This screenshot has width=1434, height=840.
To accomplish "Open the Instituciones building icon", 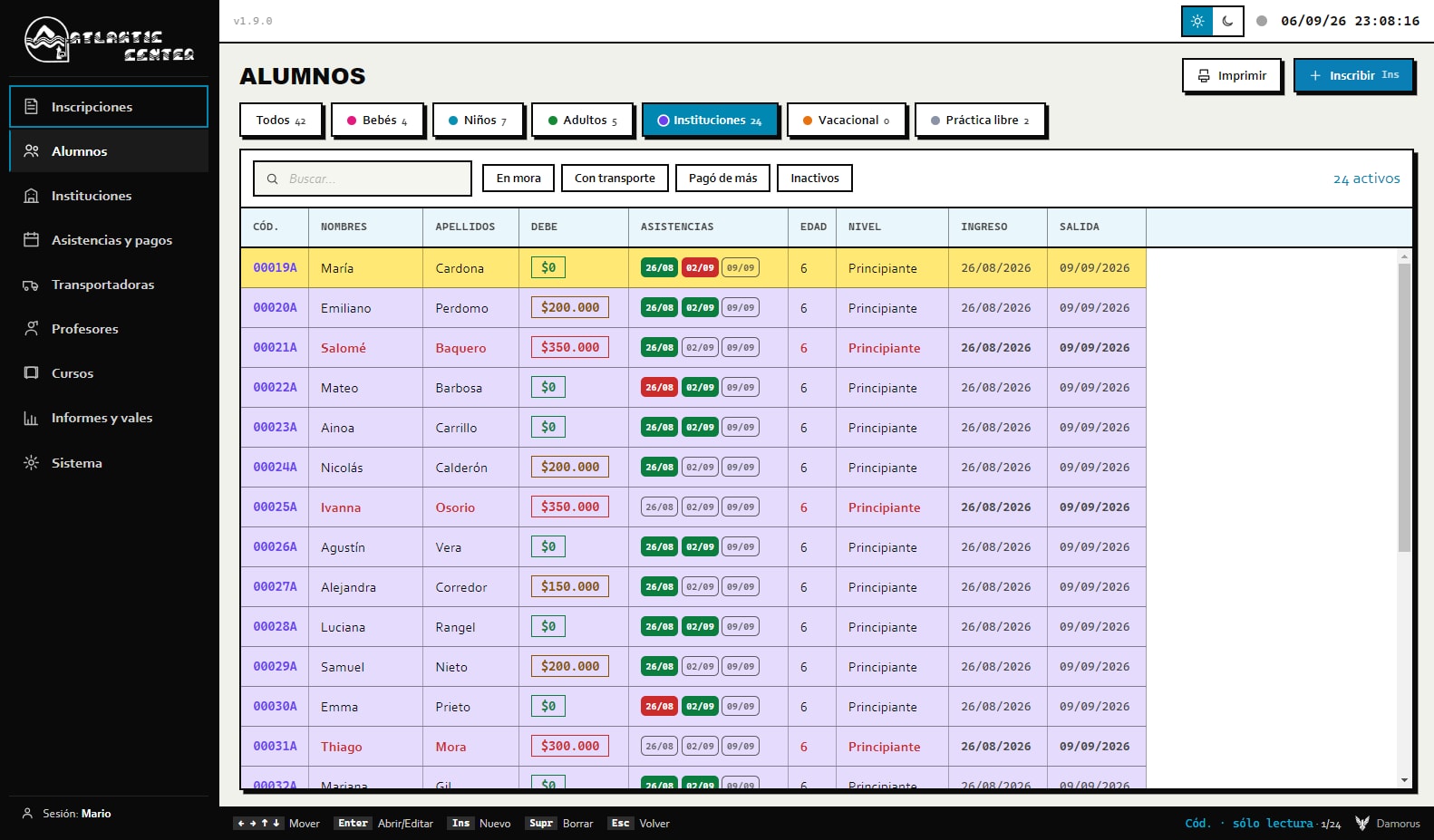I will pos(31,195).
